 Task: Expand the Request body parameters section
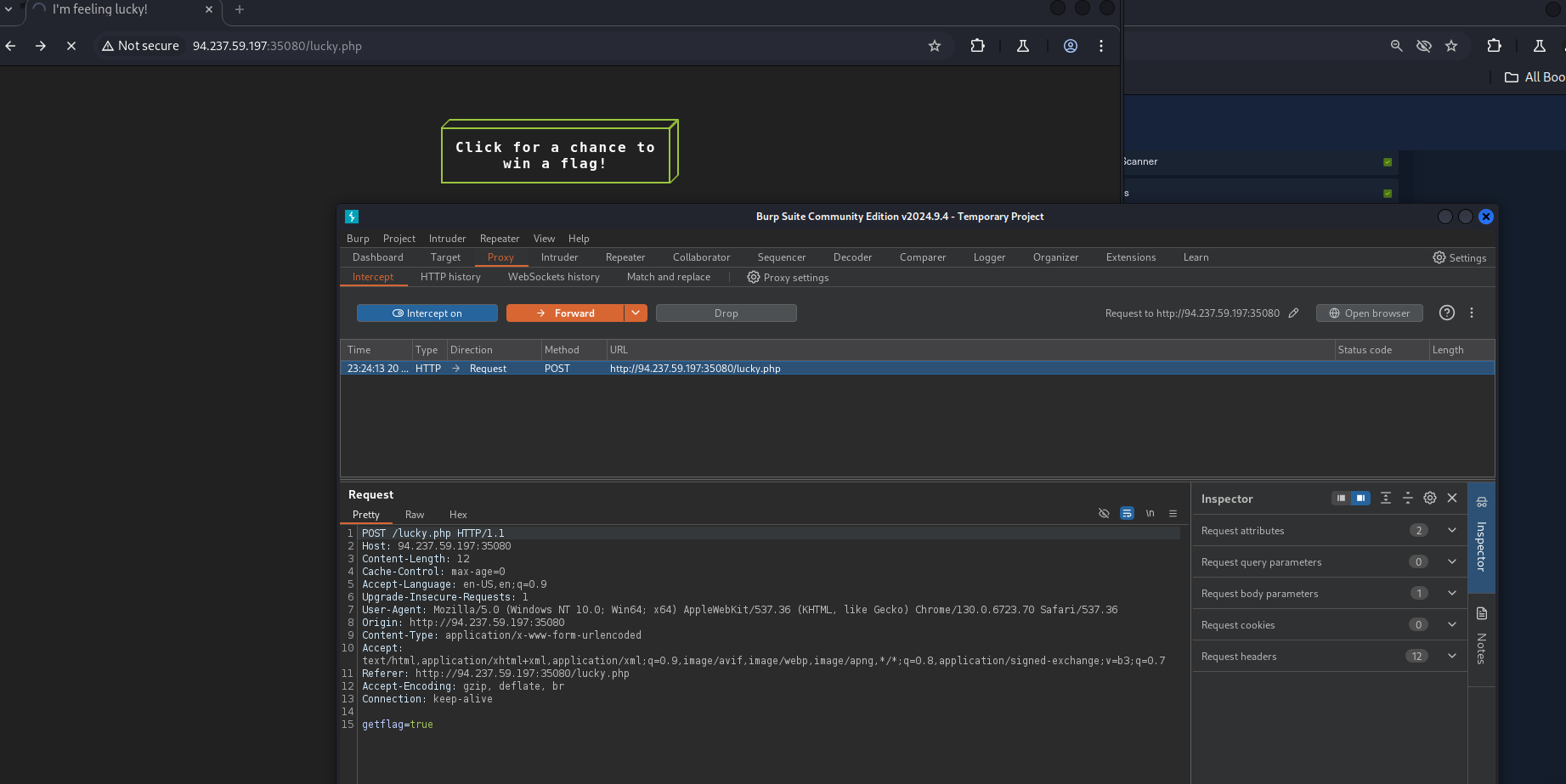[x=1451, y=593]
